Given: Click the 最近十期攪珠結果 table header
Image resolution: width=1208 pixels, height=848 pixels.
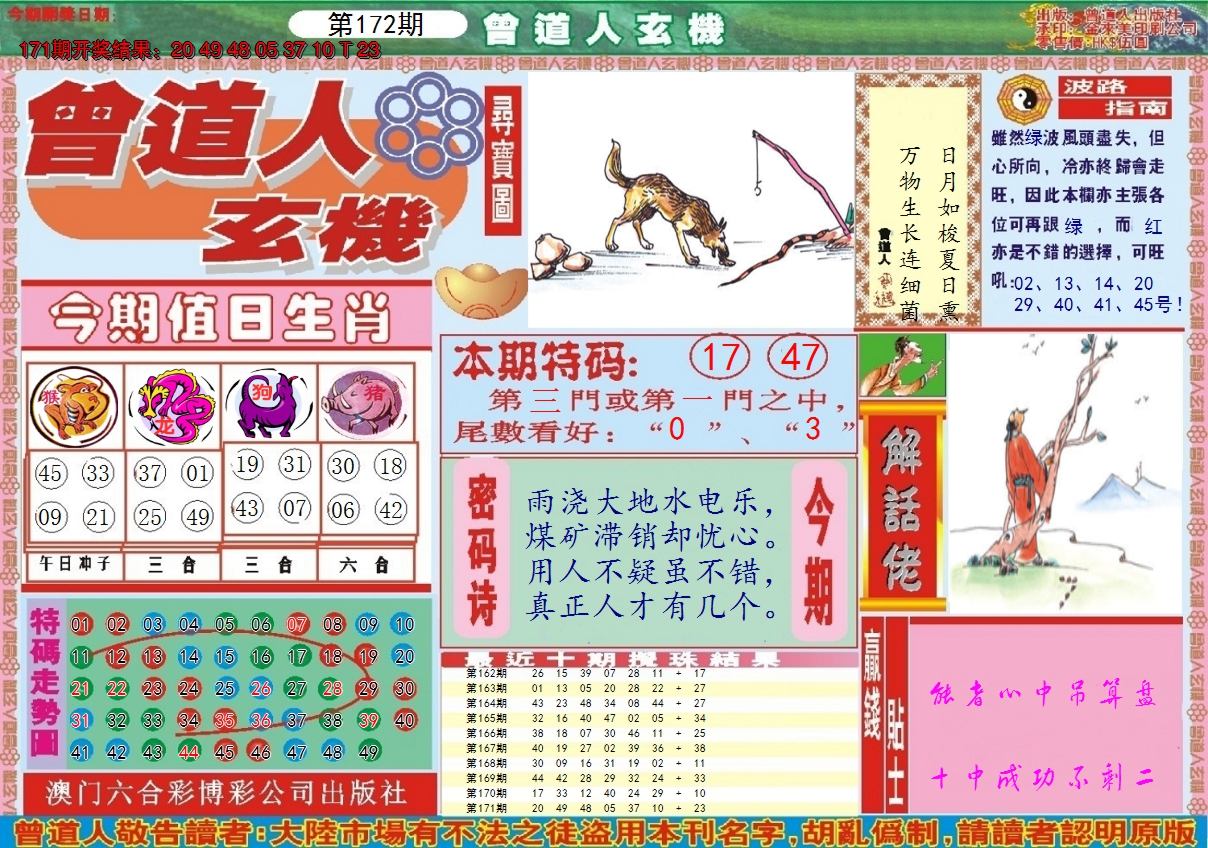Looking at the screenshot, I should point(648,659).
